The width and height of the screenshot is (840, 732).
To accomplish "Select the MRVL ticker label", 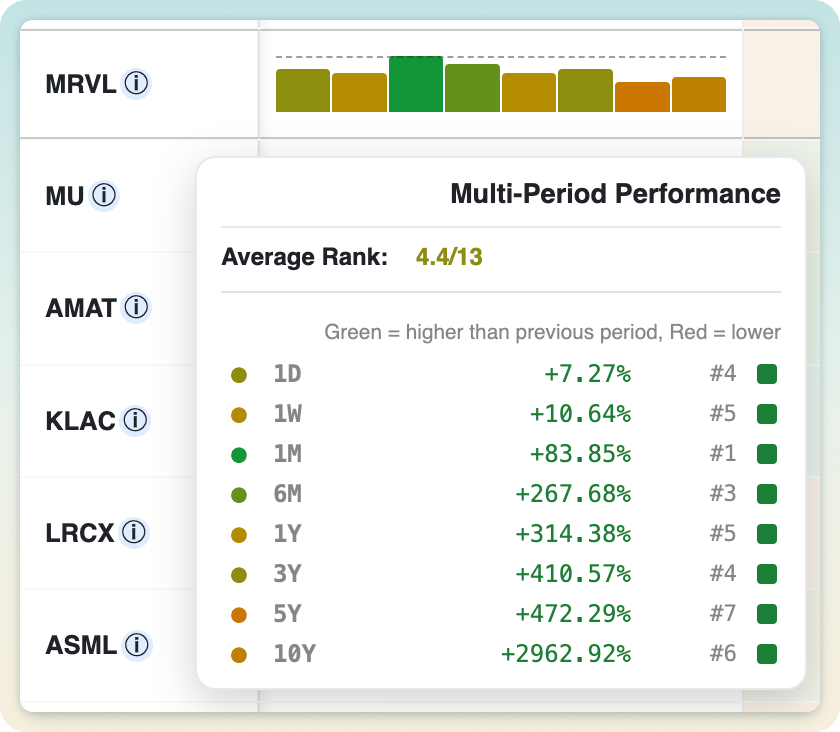I will [x=81, y=84].
